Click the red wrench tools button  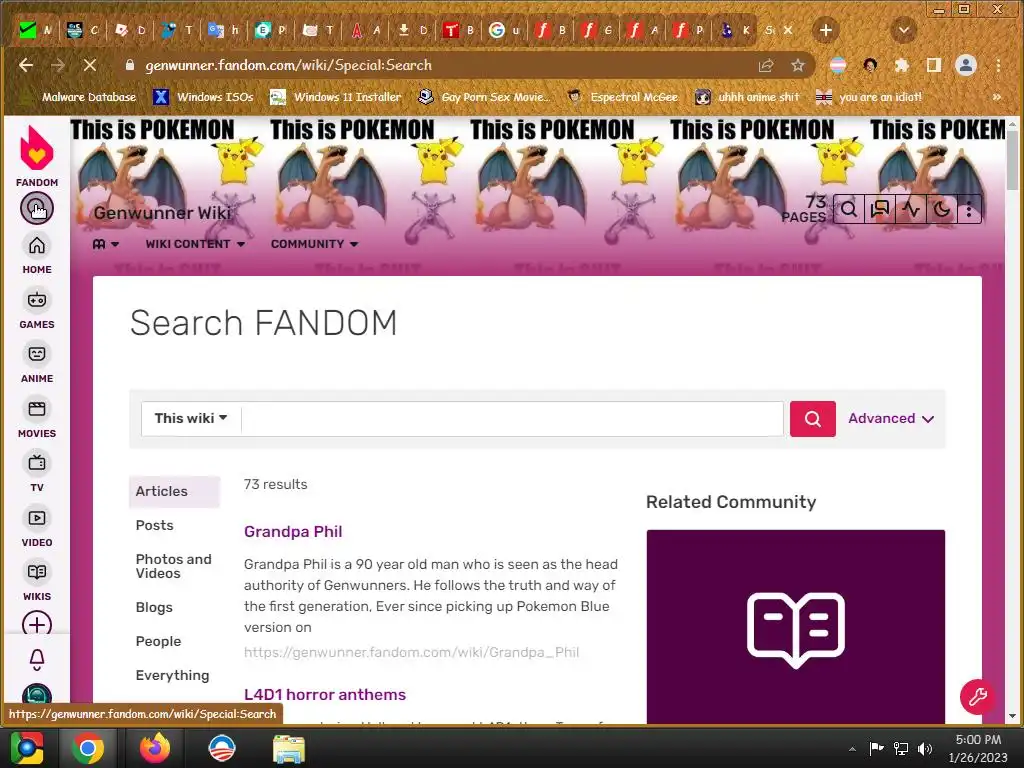pos(978,697)
